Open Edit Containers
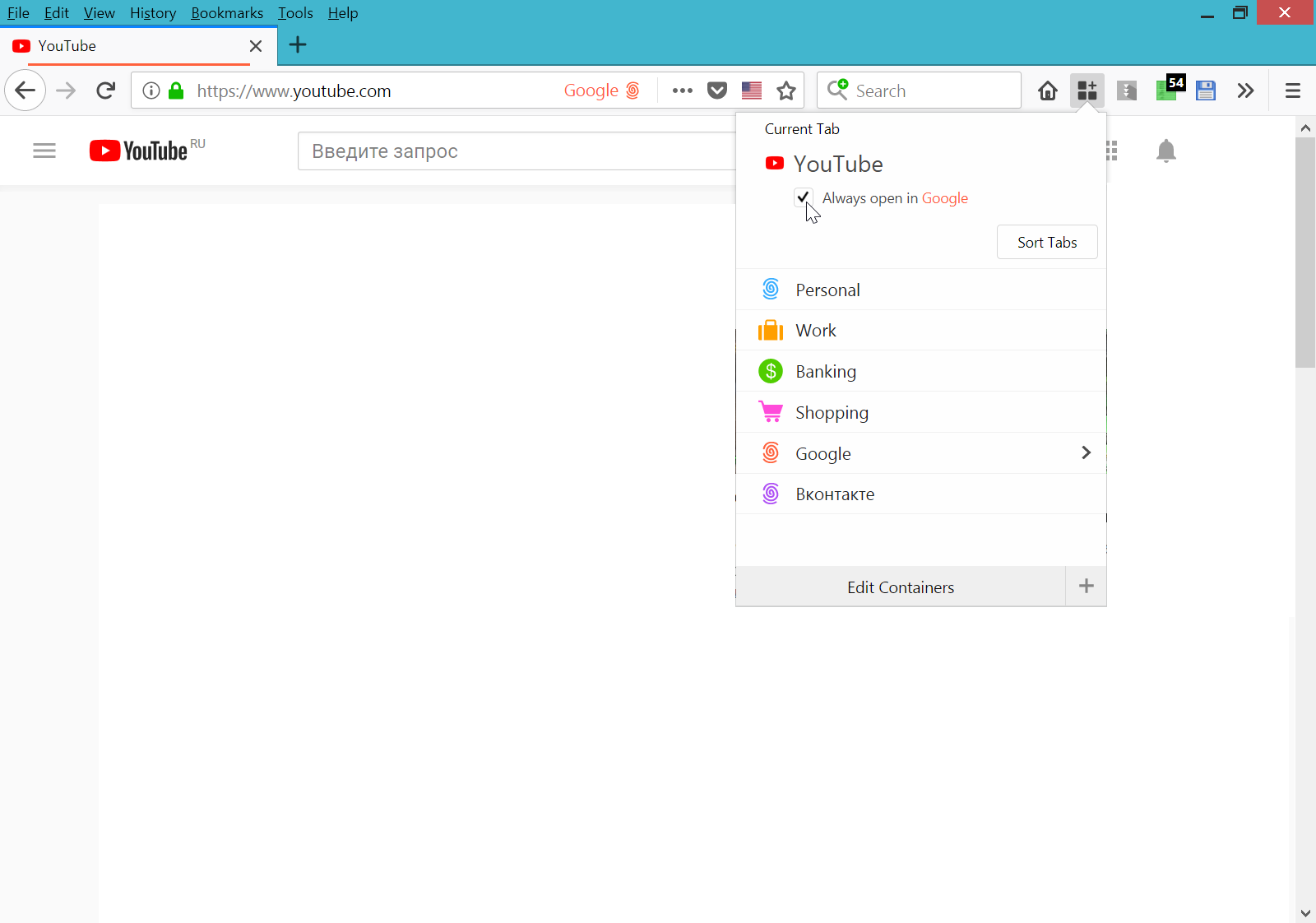The height and width of the screenshot is (923, 1316). point(900,587)
